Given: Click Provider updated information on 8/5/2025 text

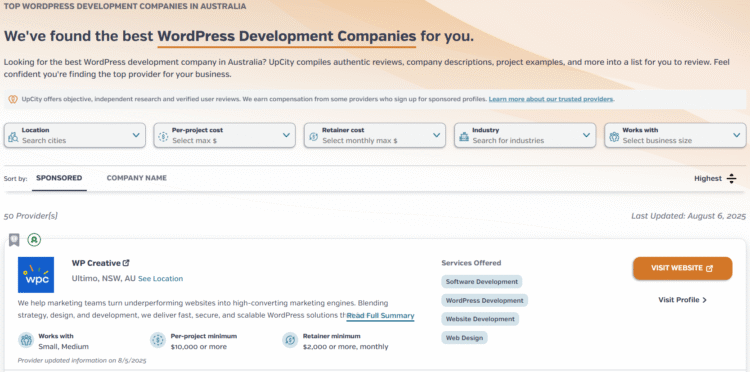Looking at the screenshot, I should pos(82,361).
